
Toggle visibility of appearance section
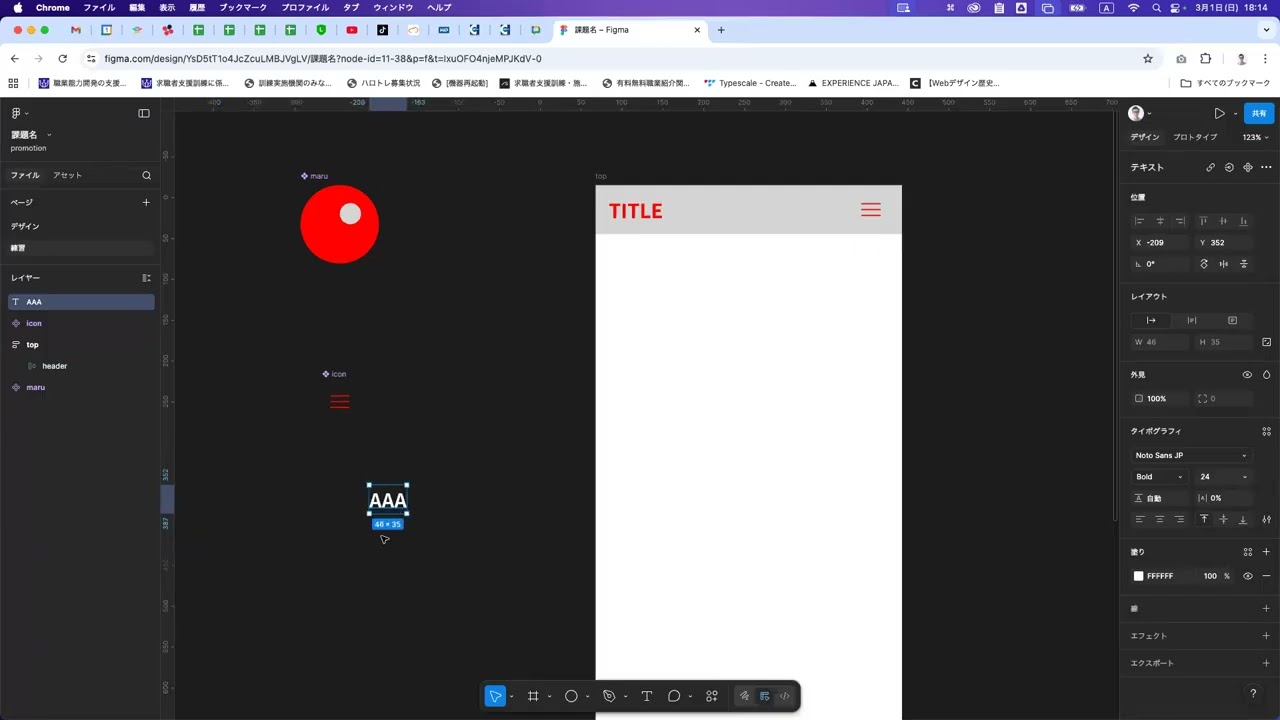pyautogui.click(x=1247, y=375)
